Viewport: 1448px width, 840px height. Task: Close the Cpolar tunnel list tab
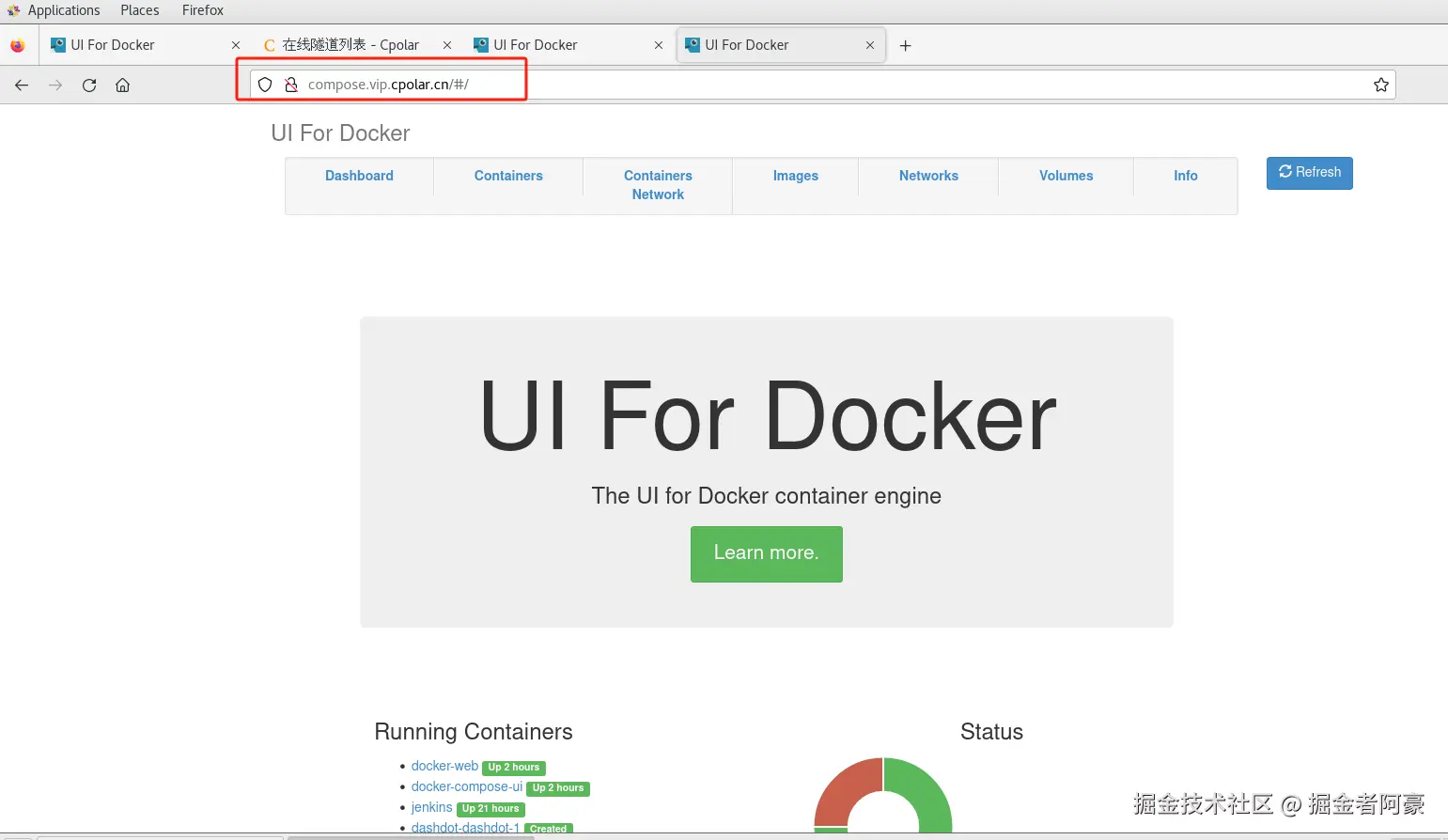[x=447, y=45]
